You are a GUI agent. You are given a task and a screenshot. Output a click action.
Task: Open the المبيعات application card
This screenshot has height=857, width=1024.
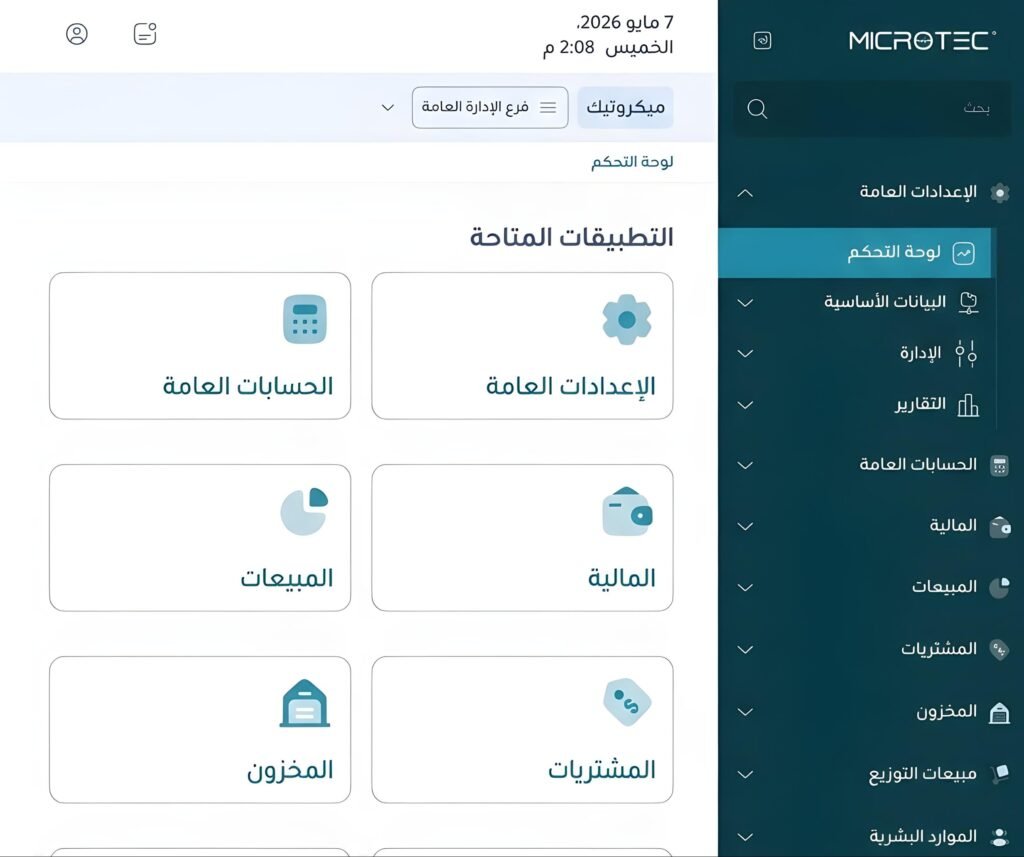pyautogui.click(x=200, y=538)
